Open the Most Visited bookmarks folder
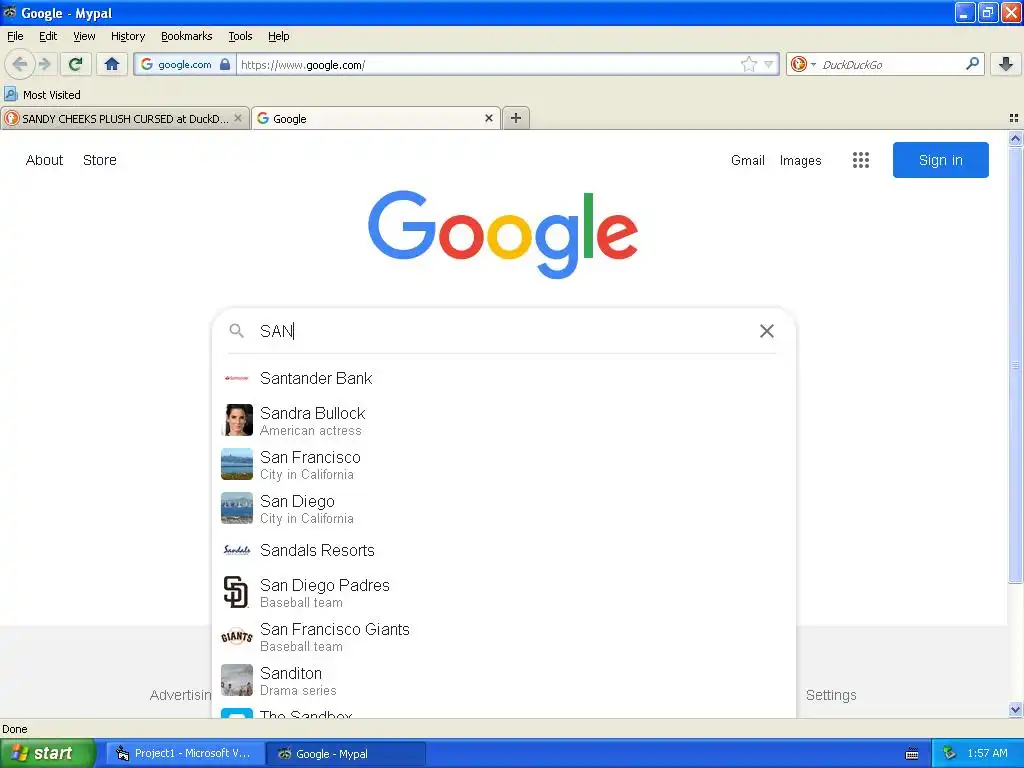 [43, 95]
